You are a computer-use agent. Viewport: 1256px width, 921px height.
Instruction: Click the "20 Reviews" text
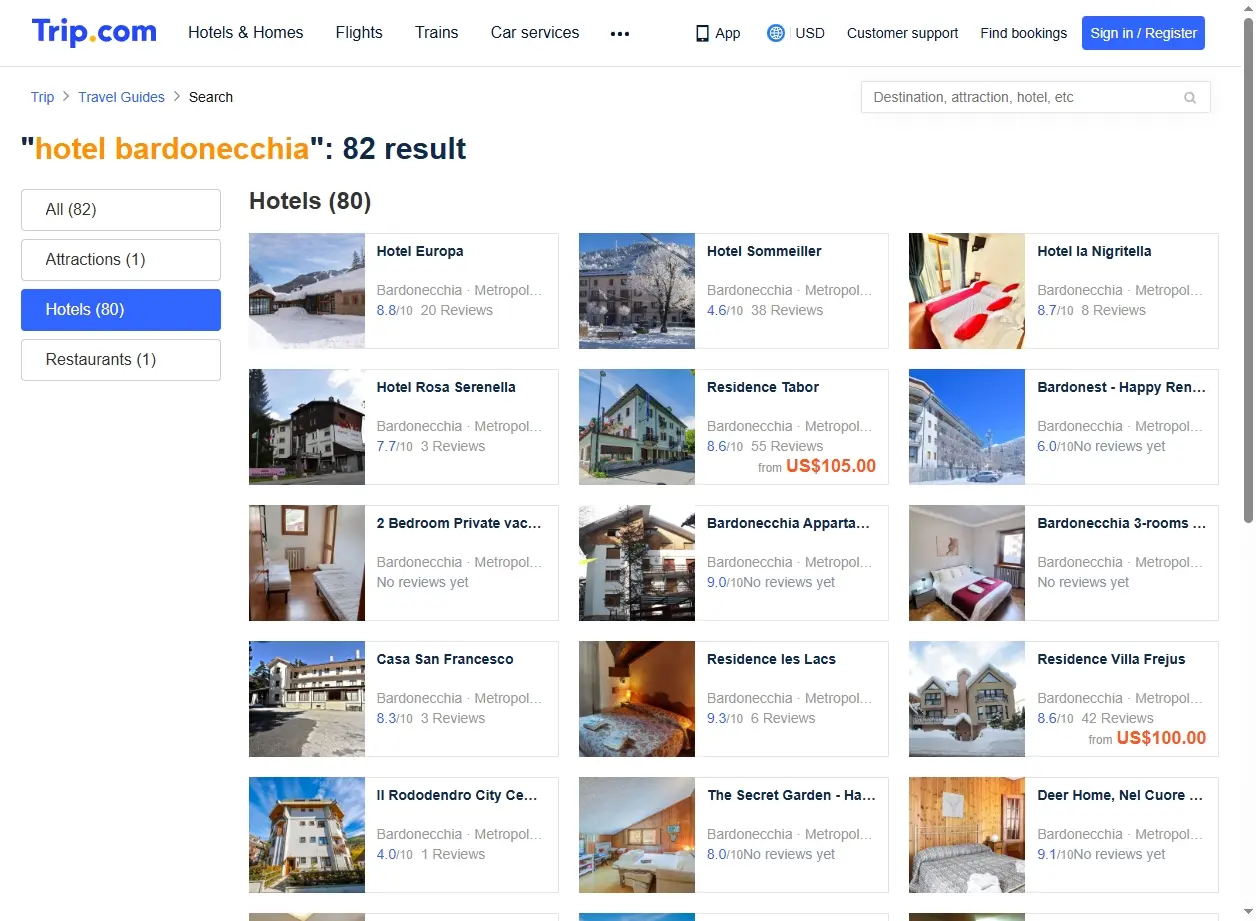pos(457,310)
